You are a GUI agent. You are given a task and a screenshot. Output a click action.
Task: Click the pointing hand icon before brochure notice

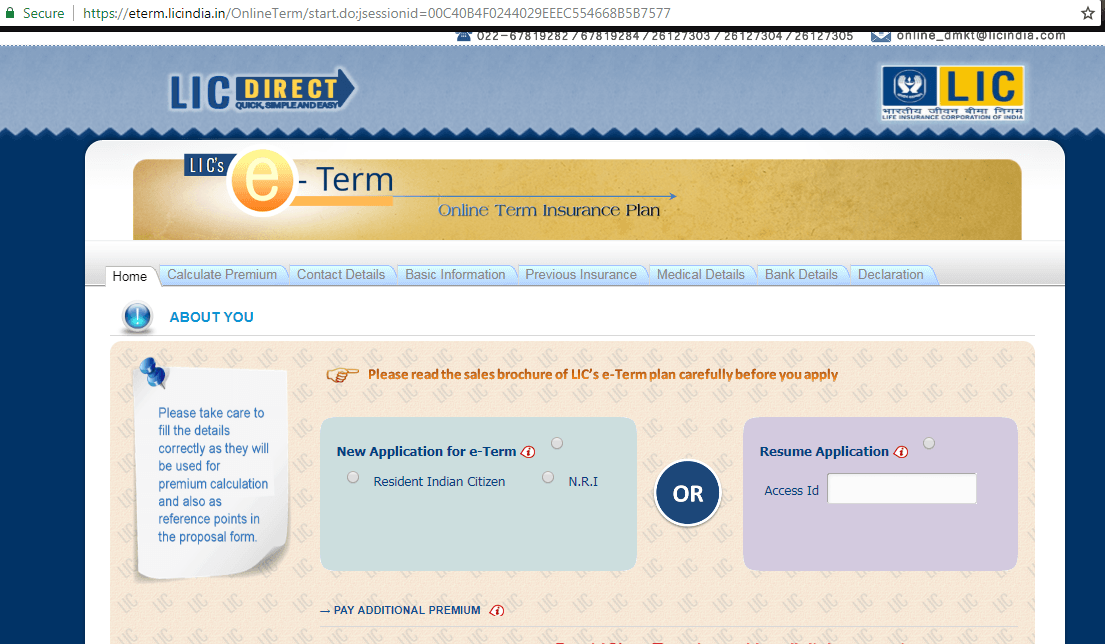[342, 375]
